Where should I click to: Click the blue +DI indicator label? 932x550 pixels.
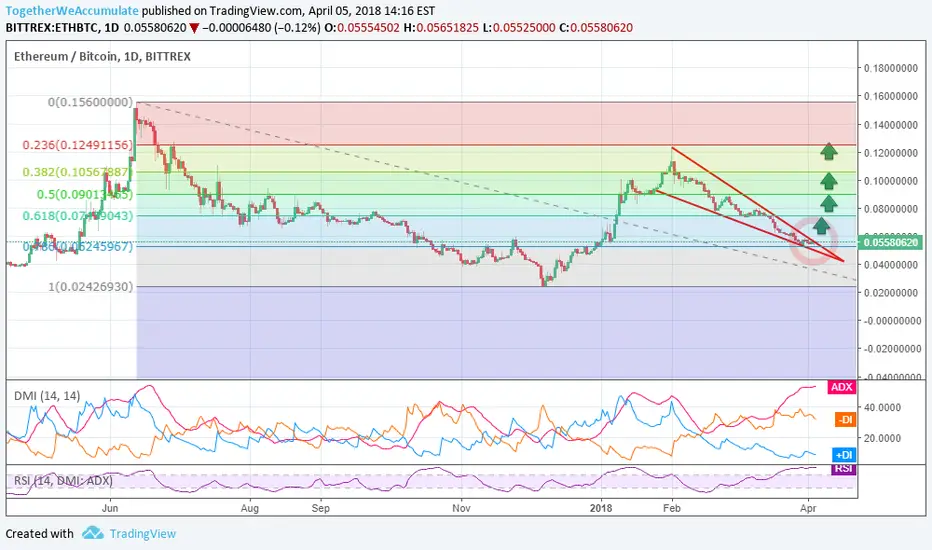pyautogui.click(x=843, y=455)
